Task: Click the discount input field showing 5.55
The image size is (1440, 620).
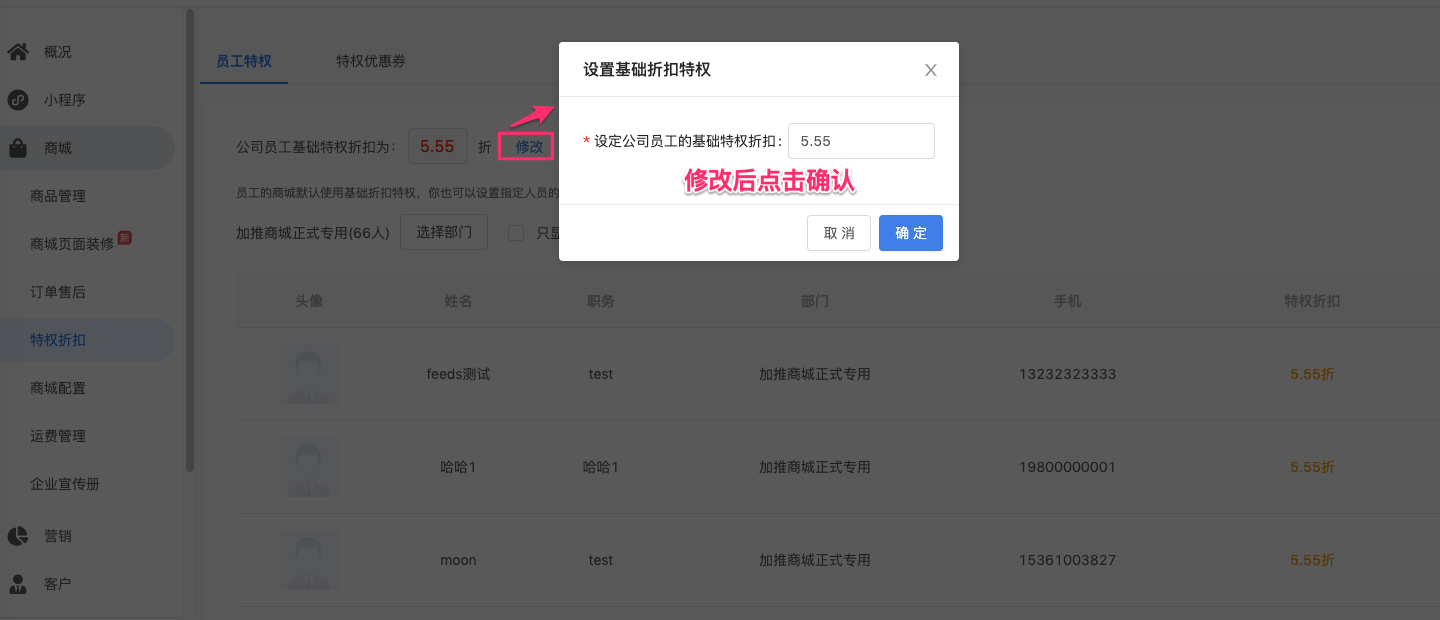Action: (x=861, y=141)
